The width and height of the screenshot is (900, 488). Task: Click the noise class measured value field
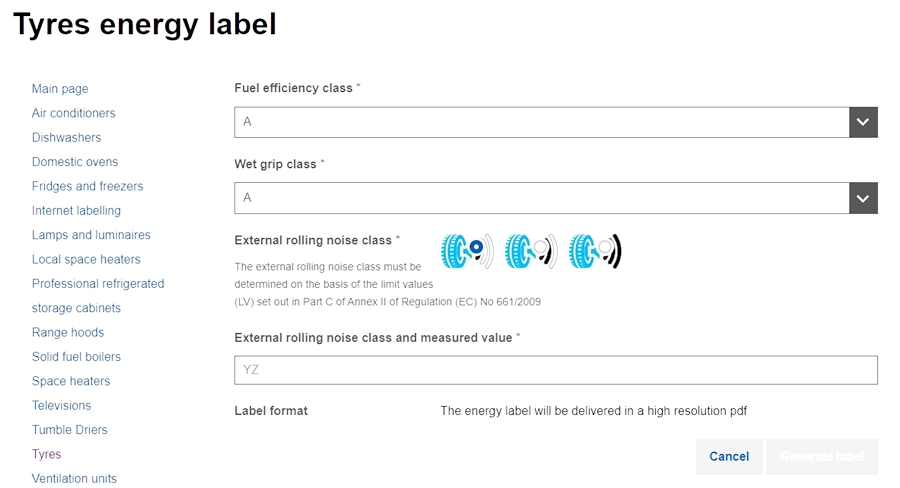(x=555, y=370)
